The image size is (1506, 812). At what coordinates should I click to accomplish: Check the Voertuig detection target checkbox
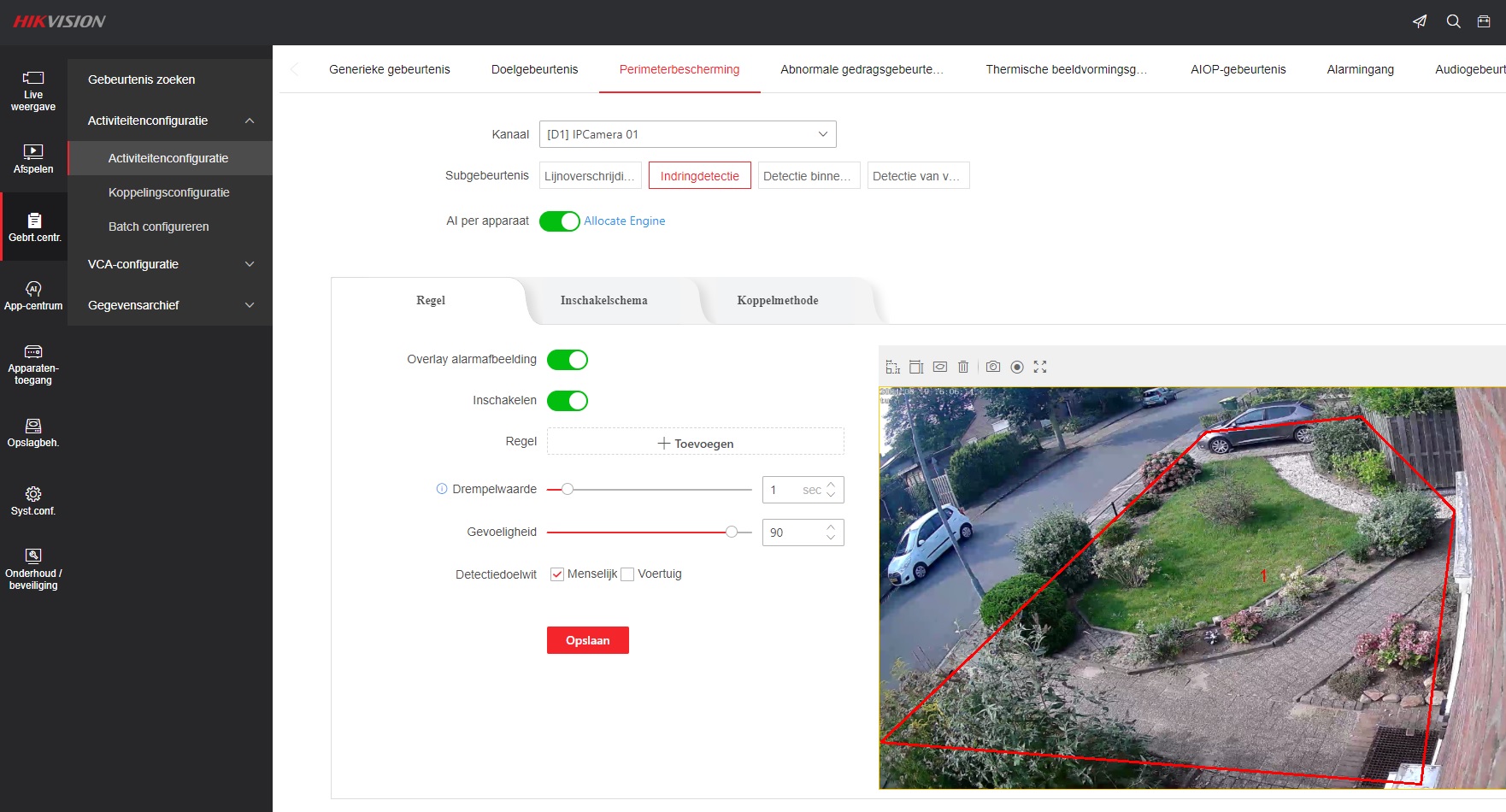coord(627,574)
